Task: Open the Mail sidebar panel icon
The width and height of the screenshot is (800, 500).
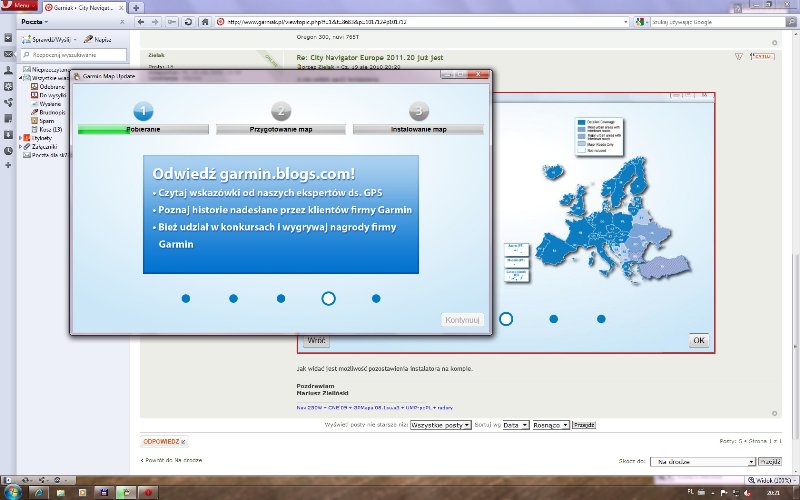Action: (8, 54)
